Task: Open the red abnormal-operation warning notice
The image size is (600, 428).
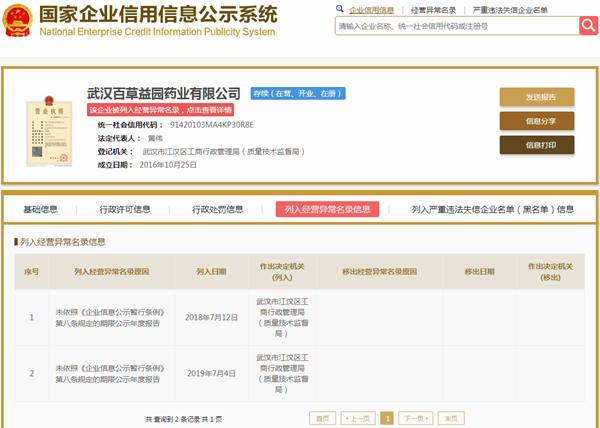Action: pos(161,109)
